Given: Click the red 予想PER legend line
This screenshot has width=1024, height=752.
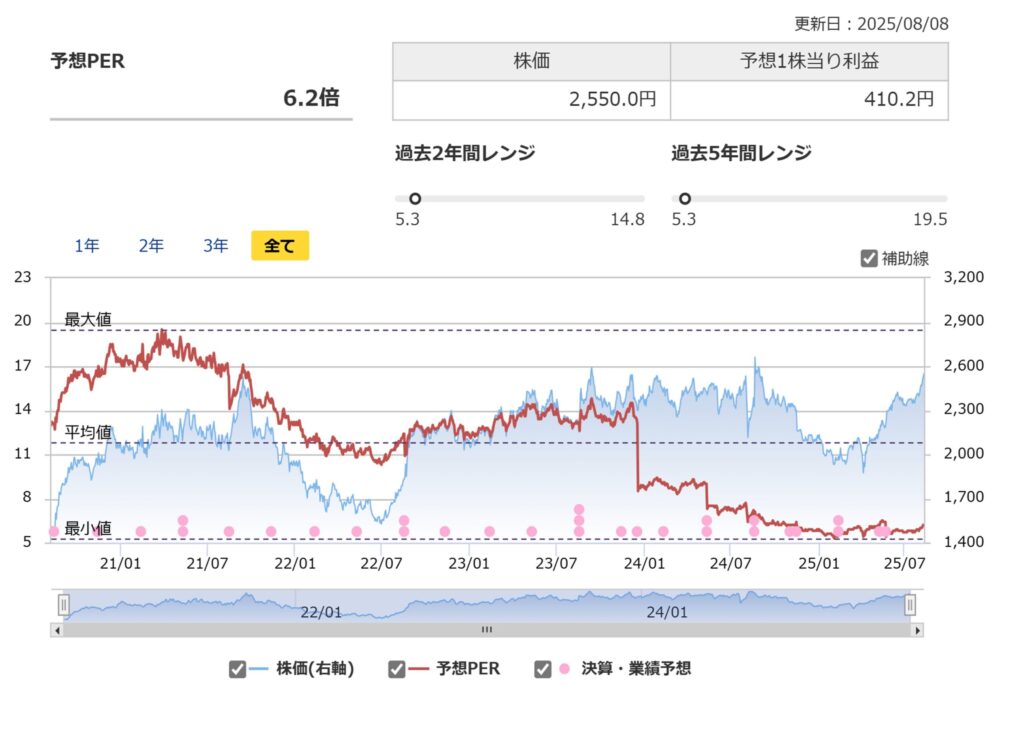Looking at the screenshot, I should 418,669.
